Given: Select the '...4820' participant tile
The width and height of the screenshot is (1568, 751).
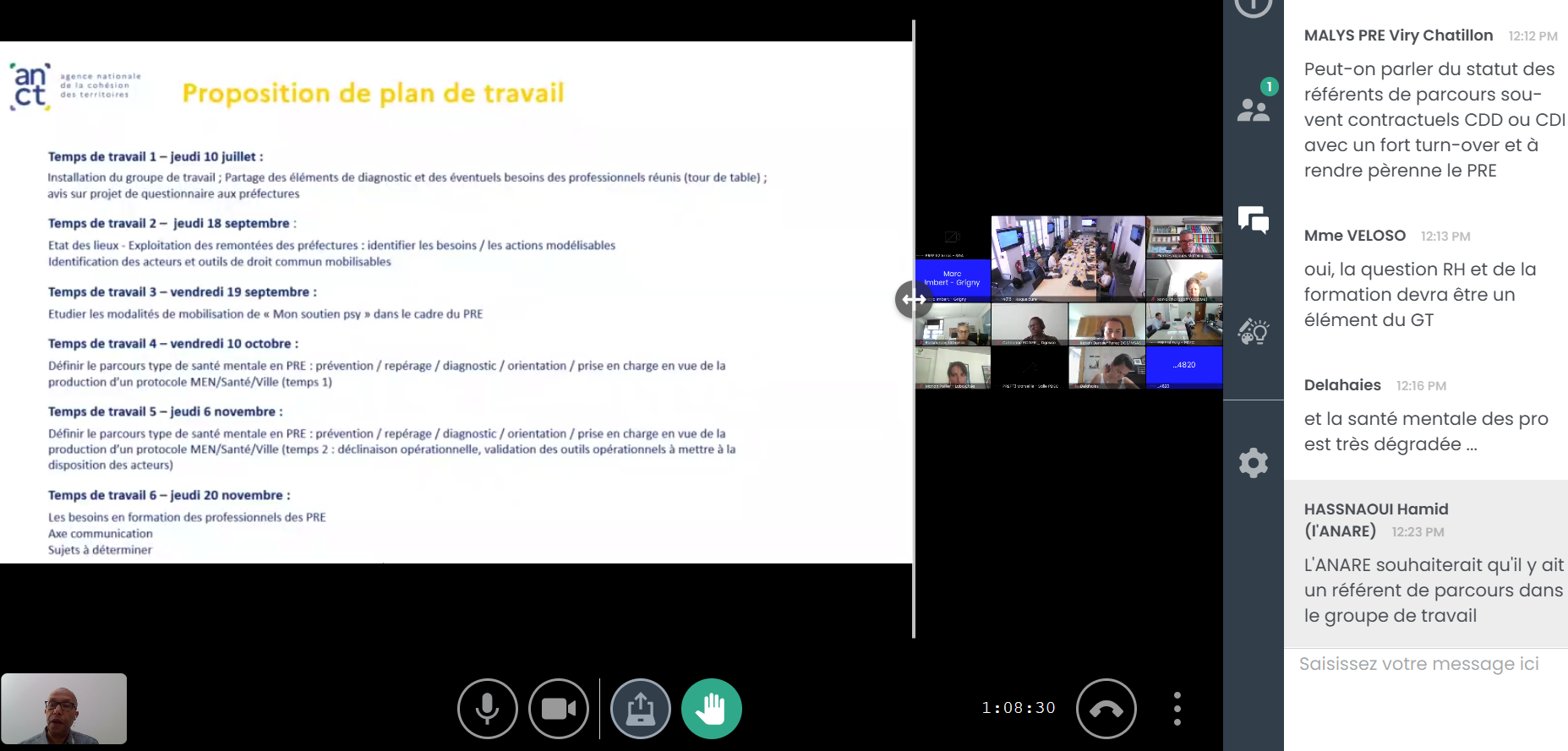Looking at the screenshot, I should pyautogui.click(x=1183, y=367).
